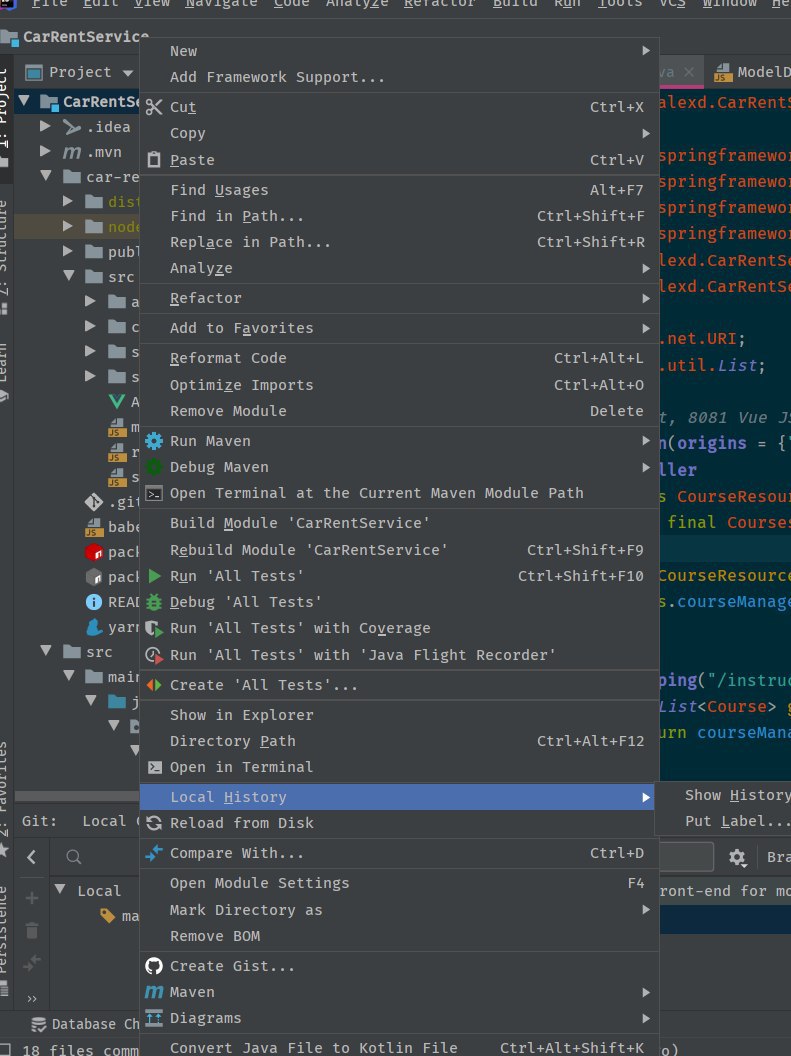This screenshot has width=791, height=1056.
Task: Choose Reformat Code menu entry
Action: (399, 358)
